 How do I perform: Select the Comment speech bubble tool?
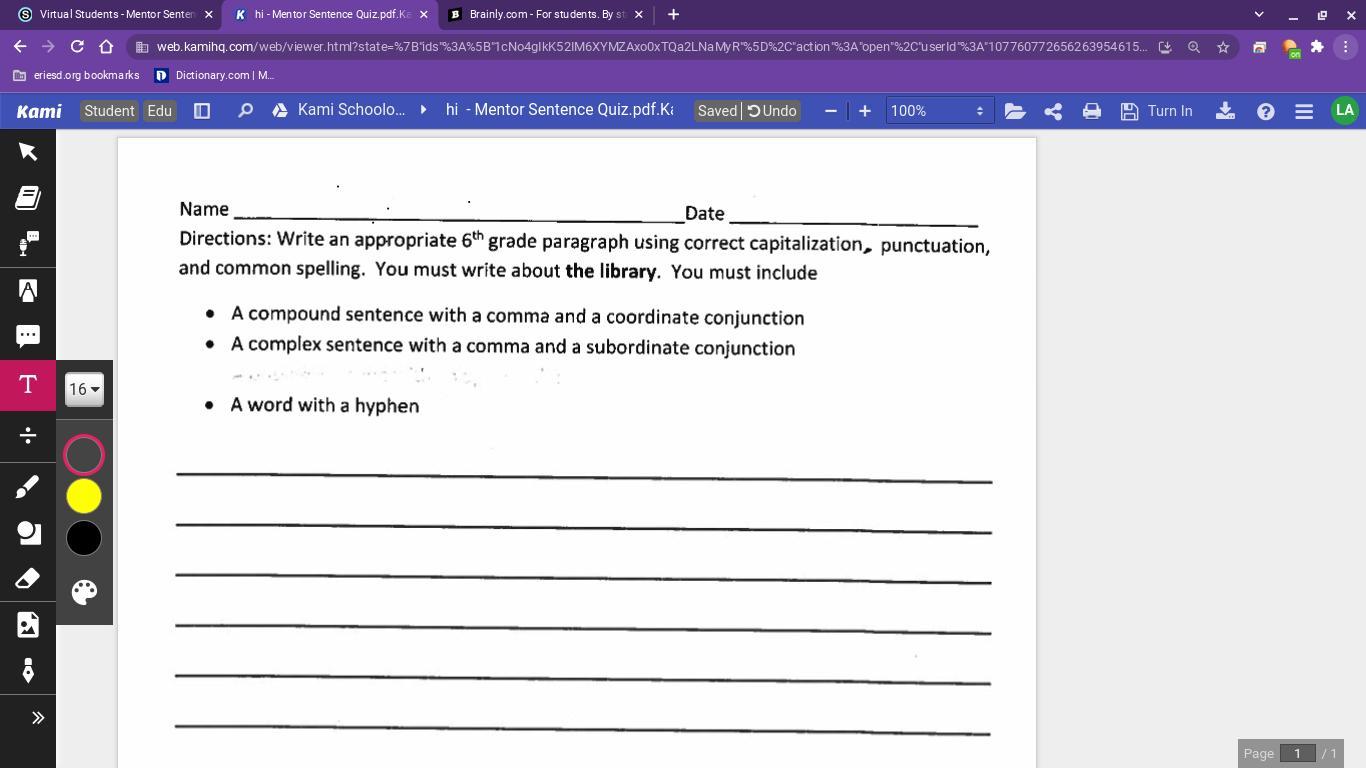(x=28, y=337)
